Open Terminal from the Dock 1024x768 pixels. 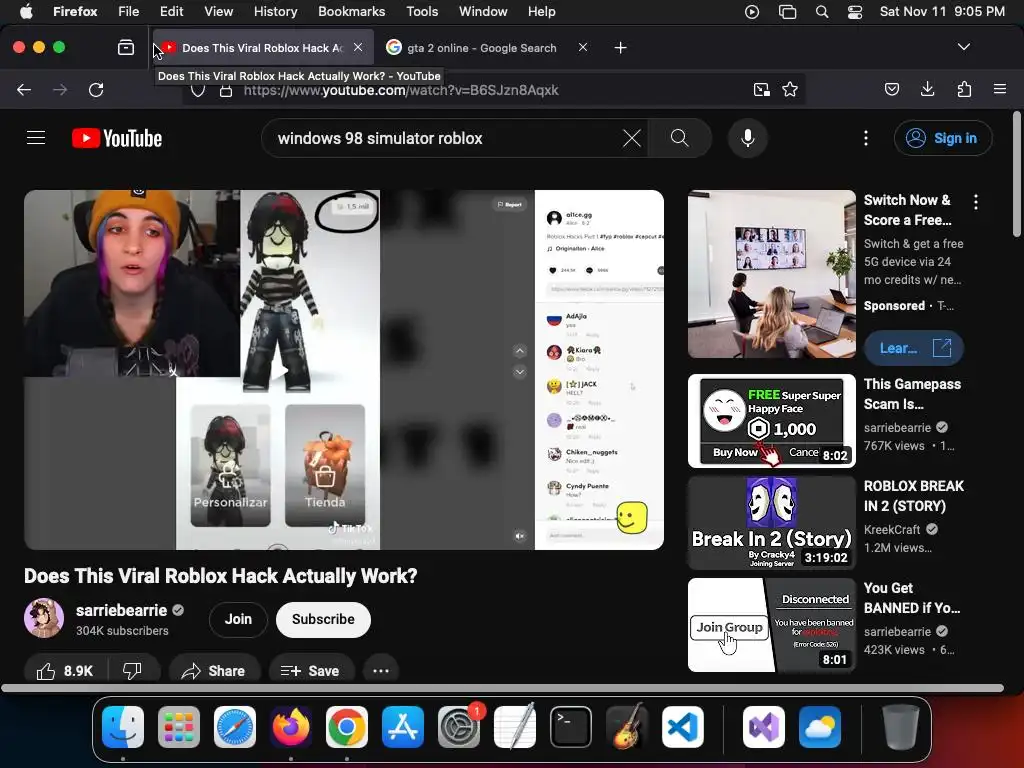click(x=571, y=727)
